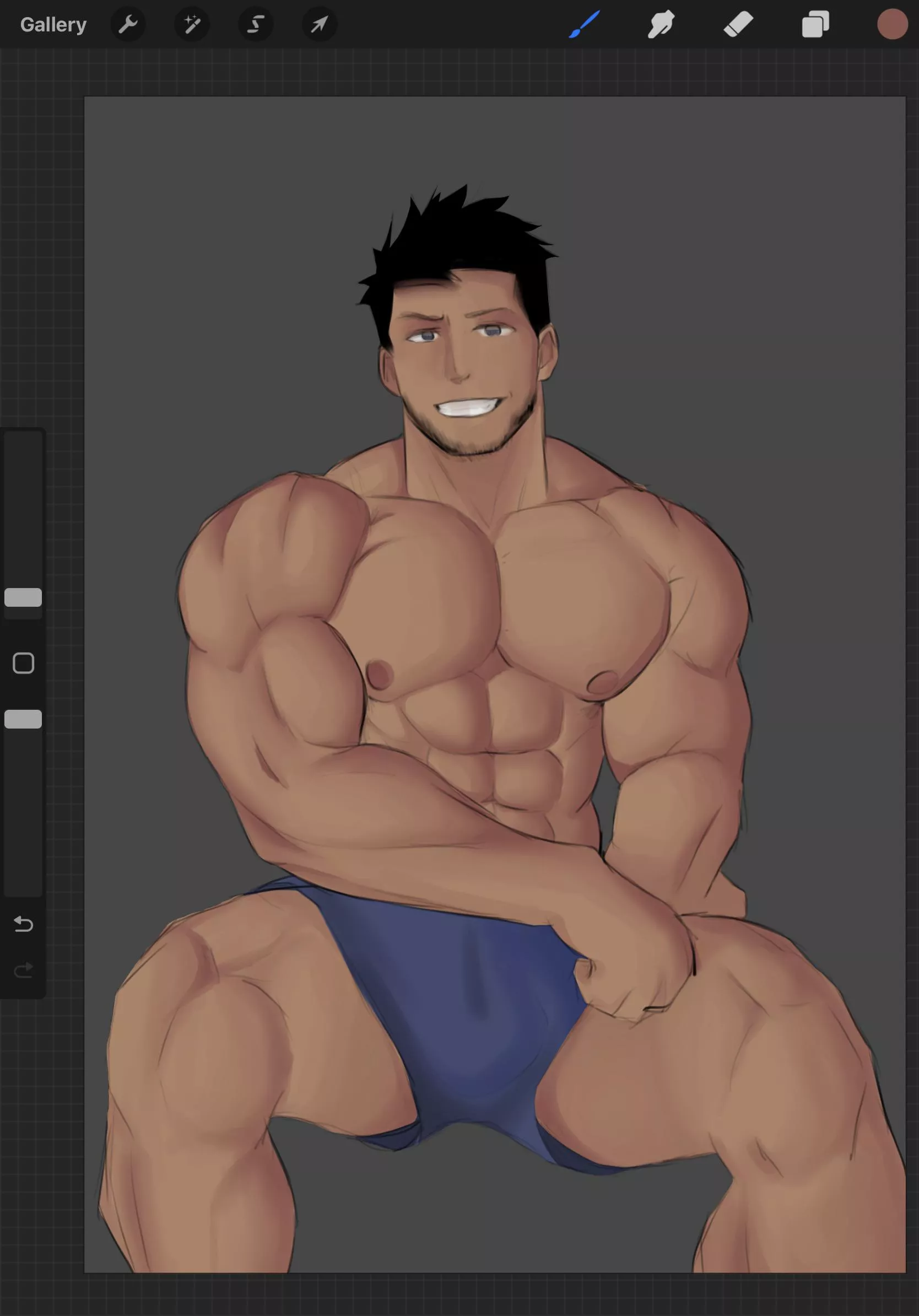Click the brush opacity slider handle

tap(23, 719)
